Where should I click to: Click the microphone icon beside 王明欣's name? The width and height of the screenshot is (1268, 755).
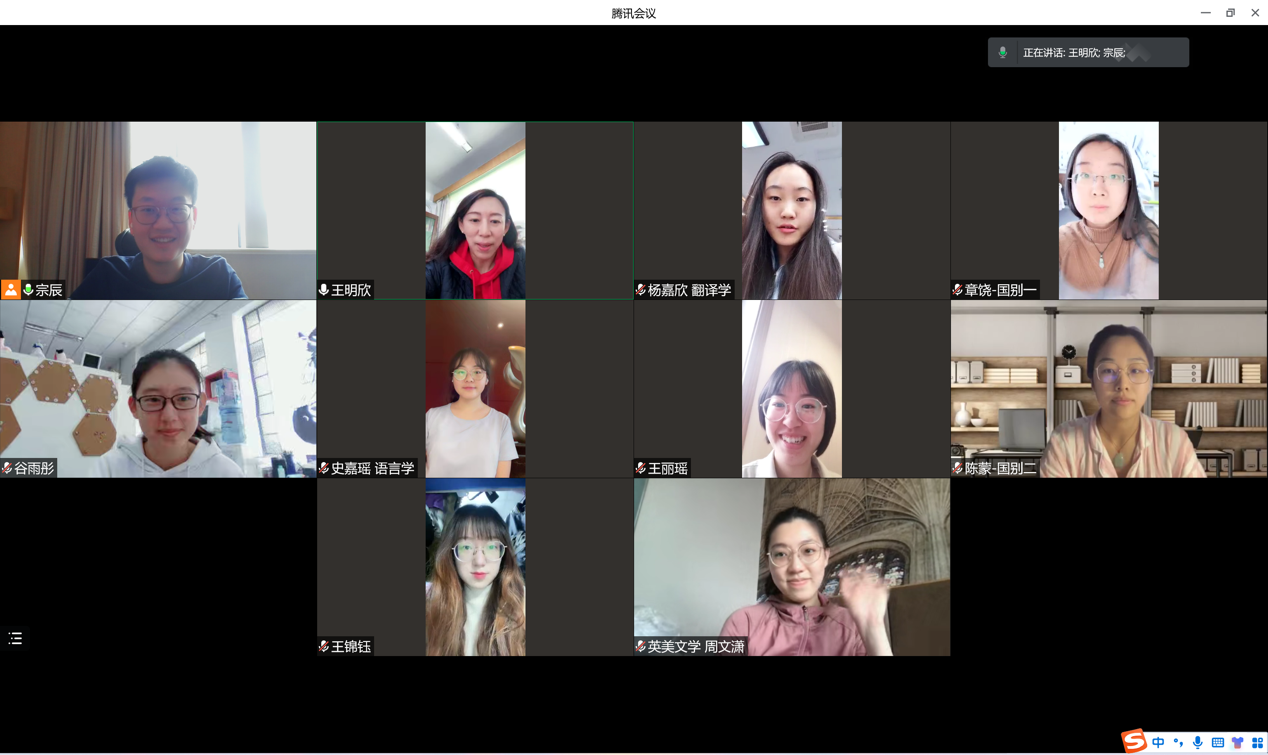(x=324, y=290)
